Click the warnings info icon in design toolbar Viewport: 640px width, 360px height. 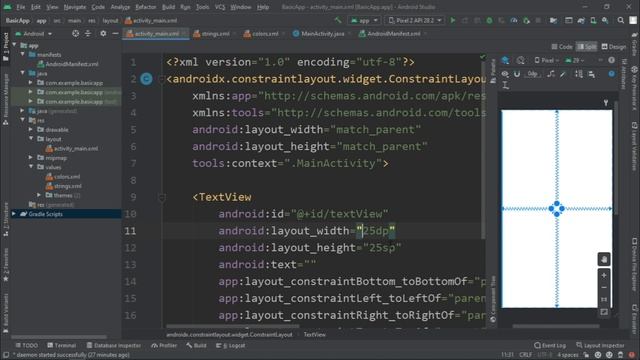[x=611, y=60]
